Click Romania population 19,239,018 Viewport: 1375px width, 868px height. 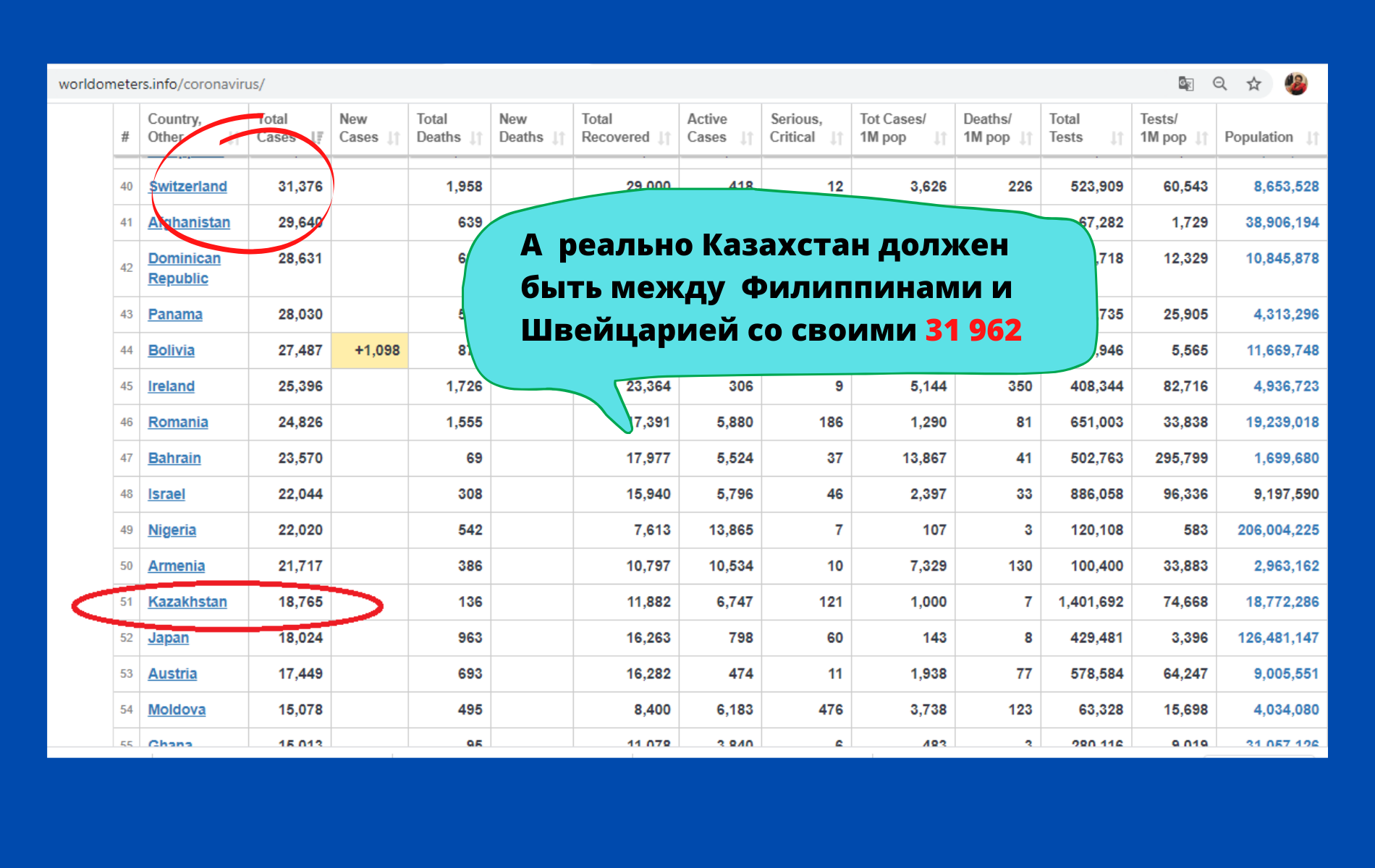click(x=1282, y=422)
